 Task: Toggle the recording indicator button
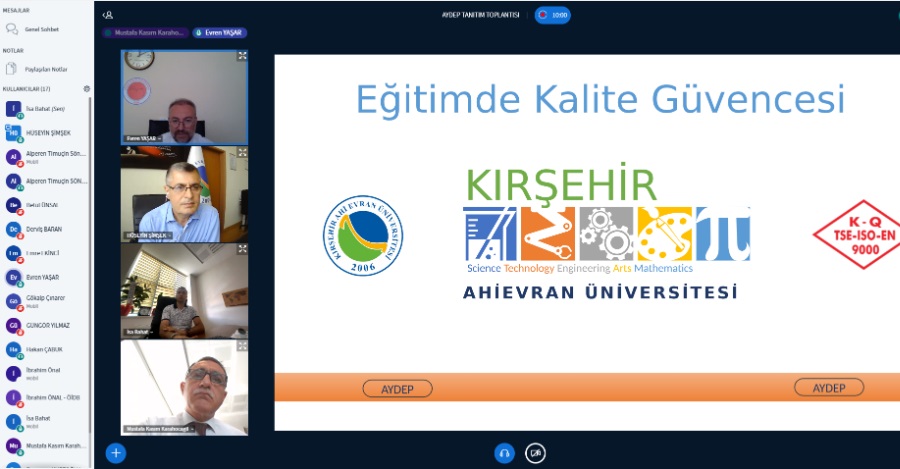coord(553,15)
